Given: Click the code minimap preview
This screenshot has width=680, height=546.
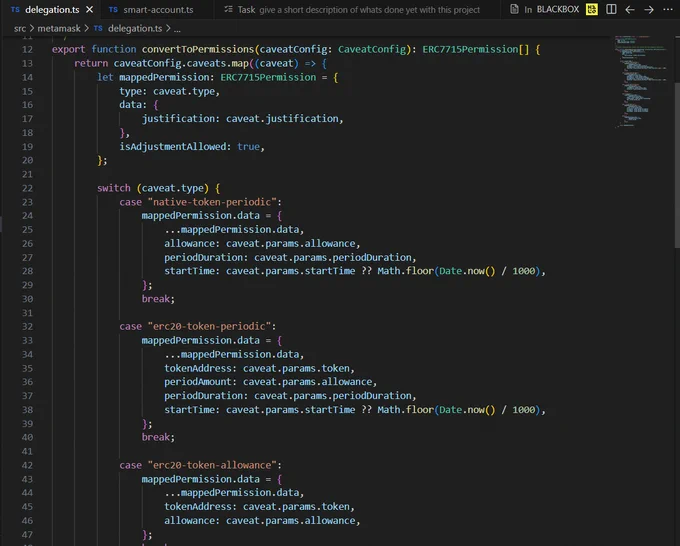Looking at the screenshot, I should click(x=641, y=81).
